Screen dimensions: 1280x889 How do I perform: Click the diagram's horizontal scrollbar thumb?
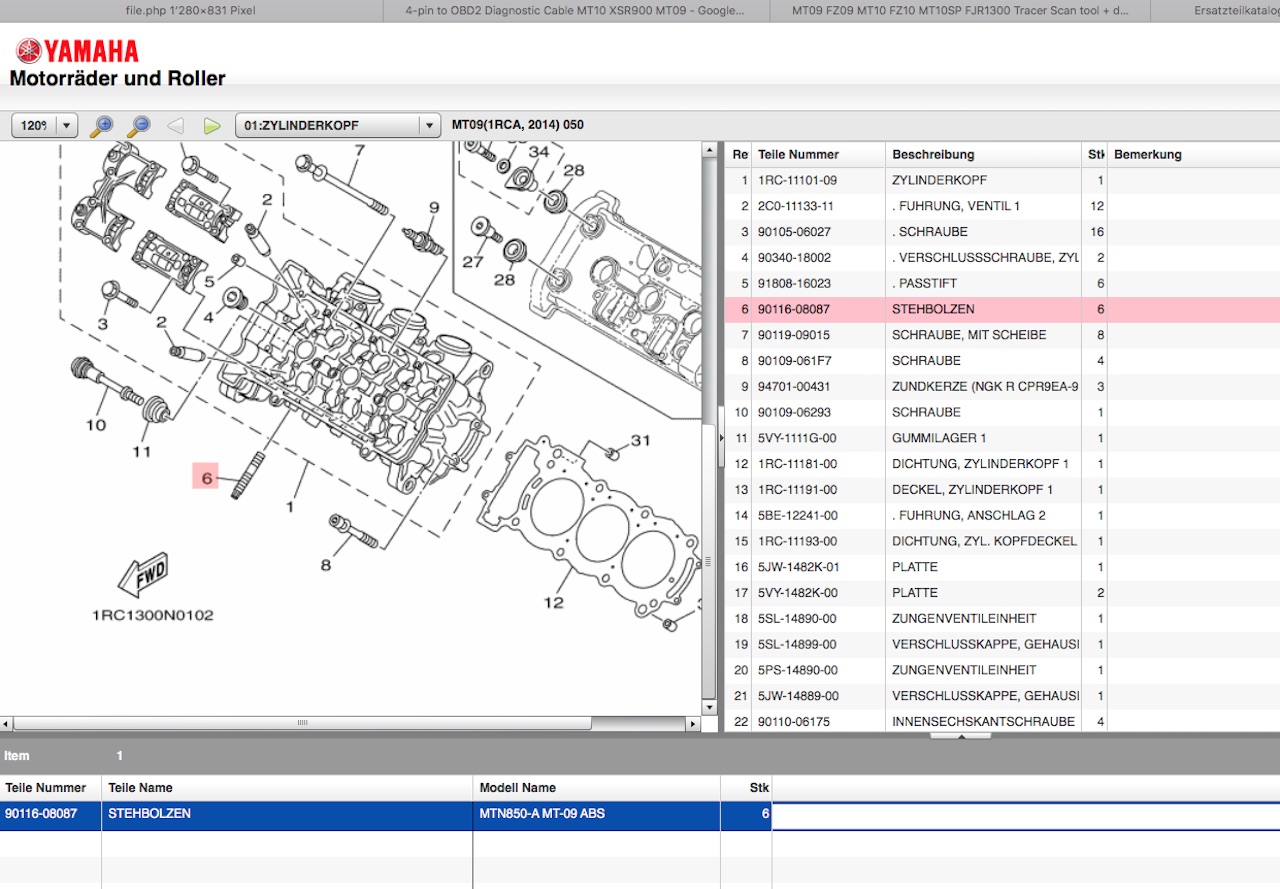point(302,724)
